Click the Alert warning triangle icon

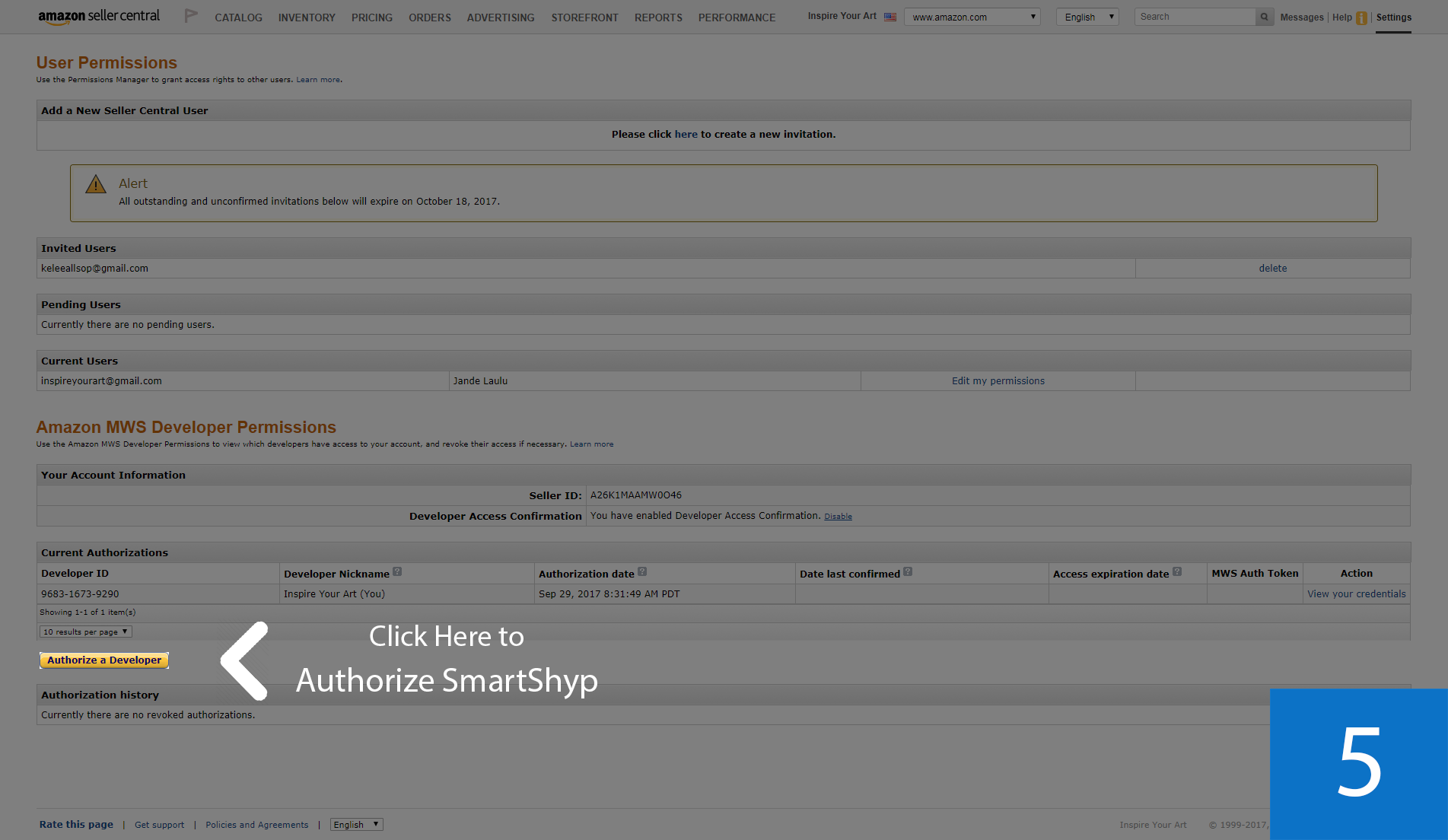[x=96, y=184]
